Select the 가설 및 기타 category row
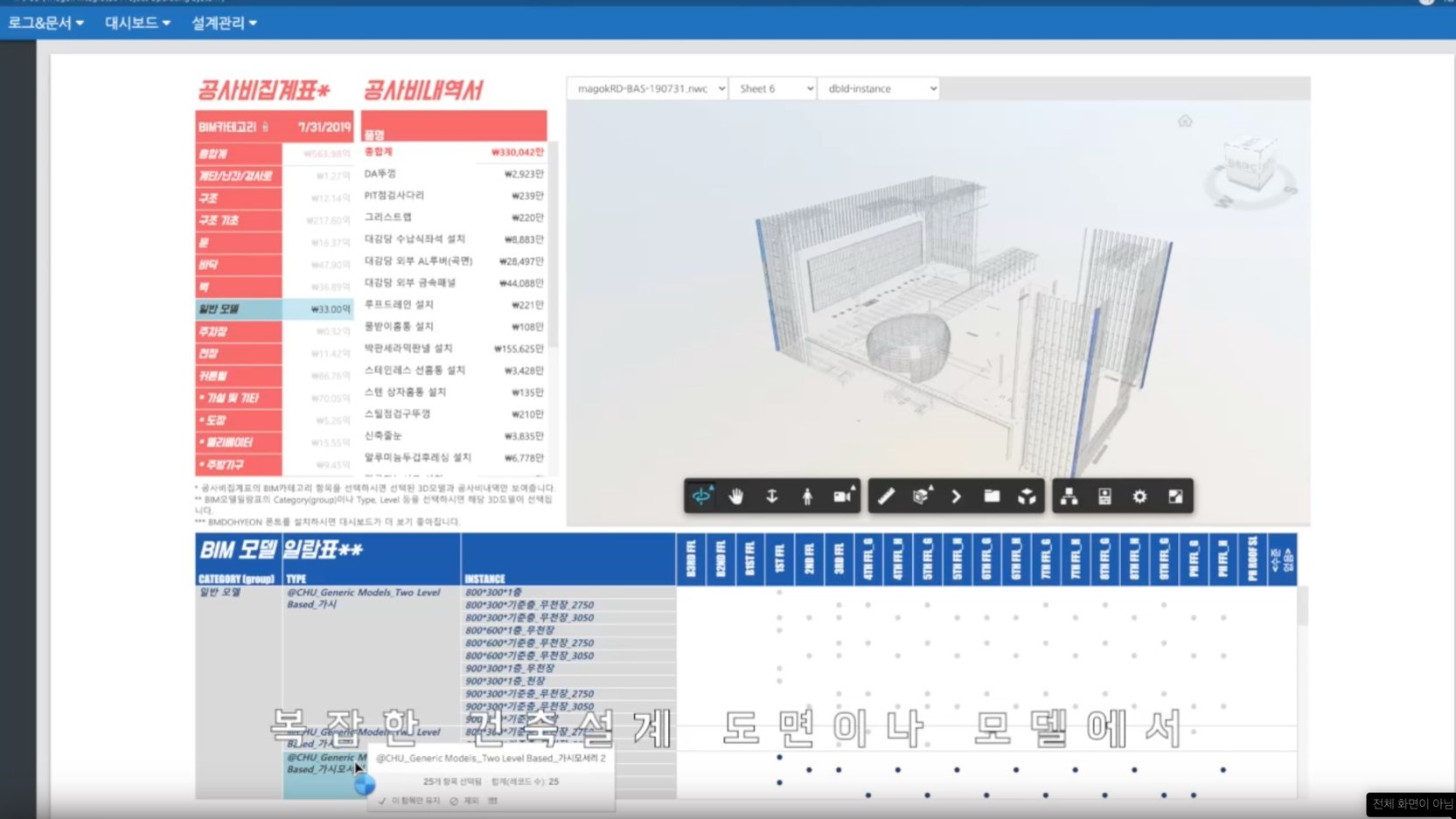 pyautogui.click(x=274, y=398)
